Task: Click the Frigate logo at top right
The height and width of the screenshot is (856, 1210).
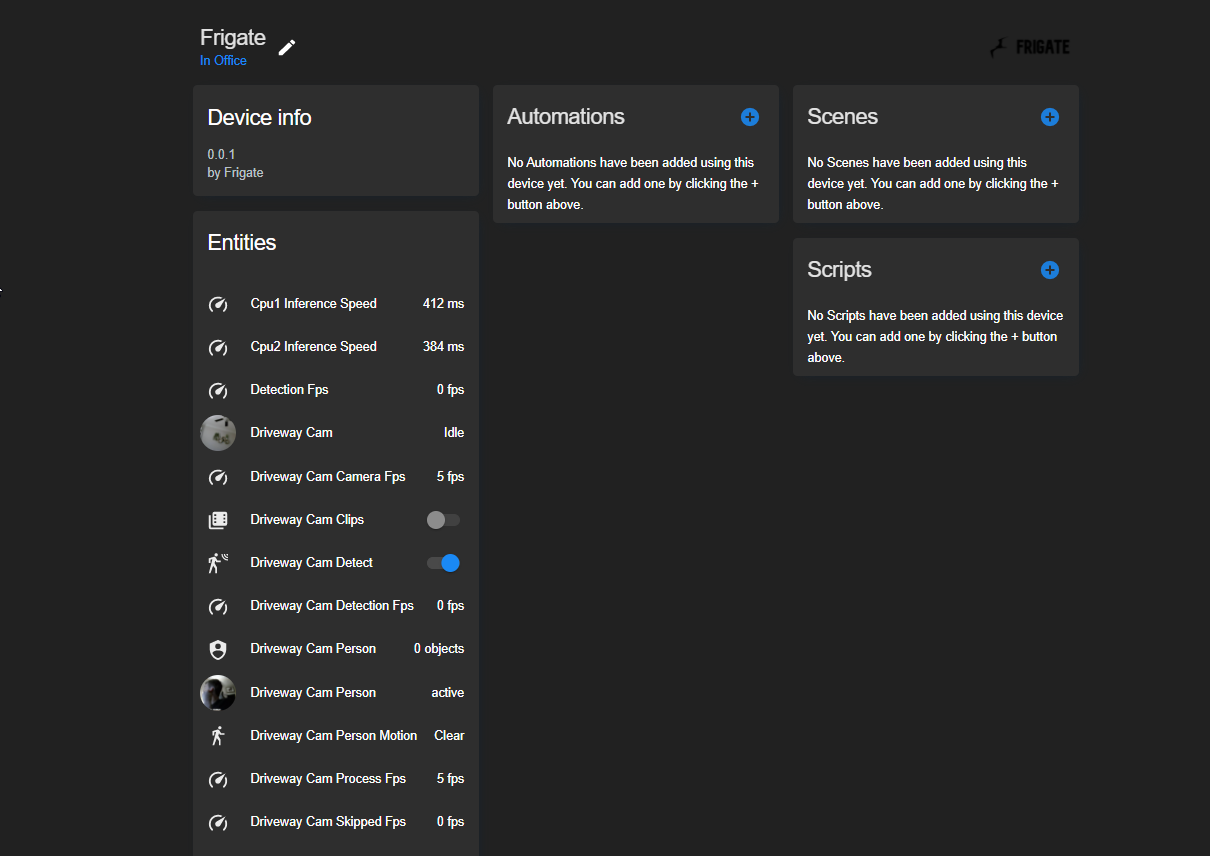Action: [1030, 47]
